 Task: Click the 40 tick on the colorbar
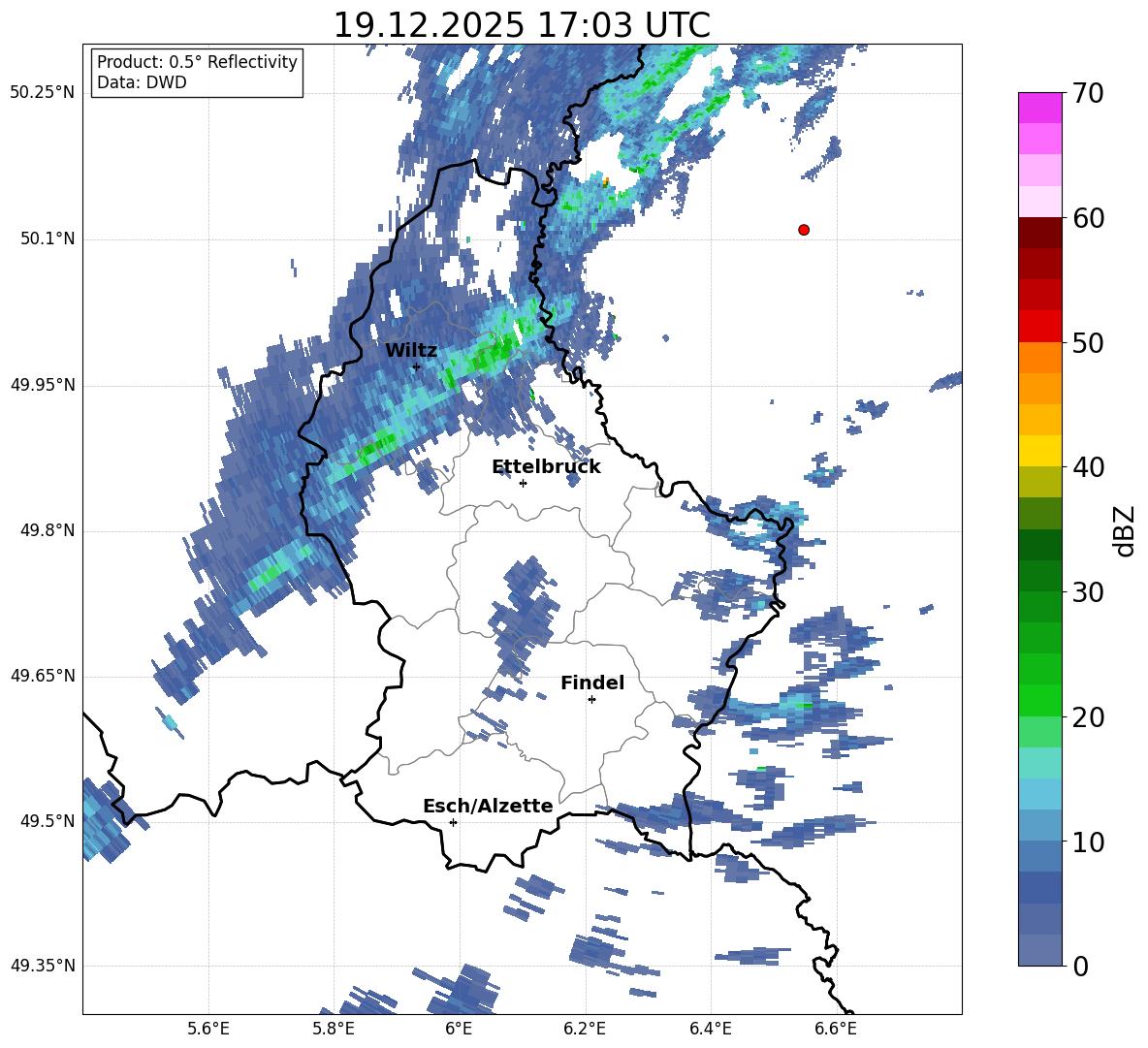(1088, 467)
